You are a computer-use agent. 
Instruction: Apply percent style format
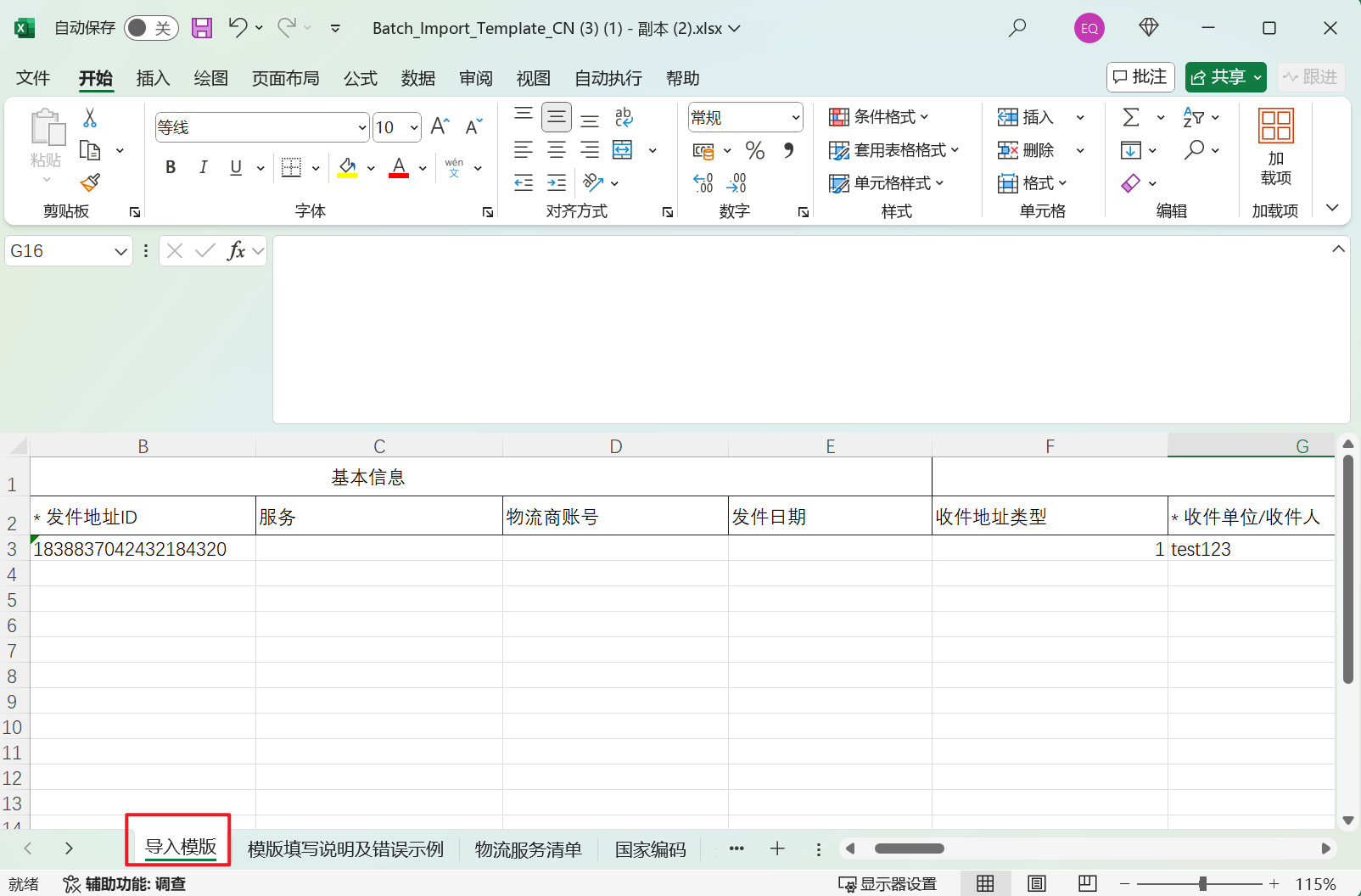click(x=755, y=151)
